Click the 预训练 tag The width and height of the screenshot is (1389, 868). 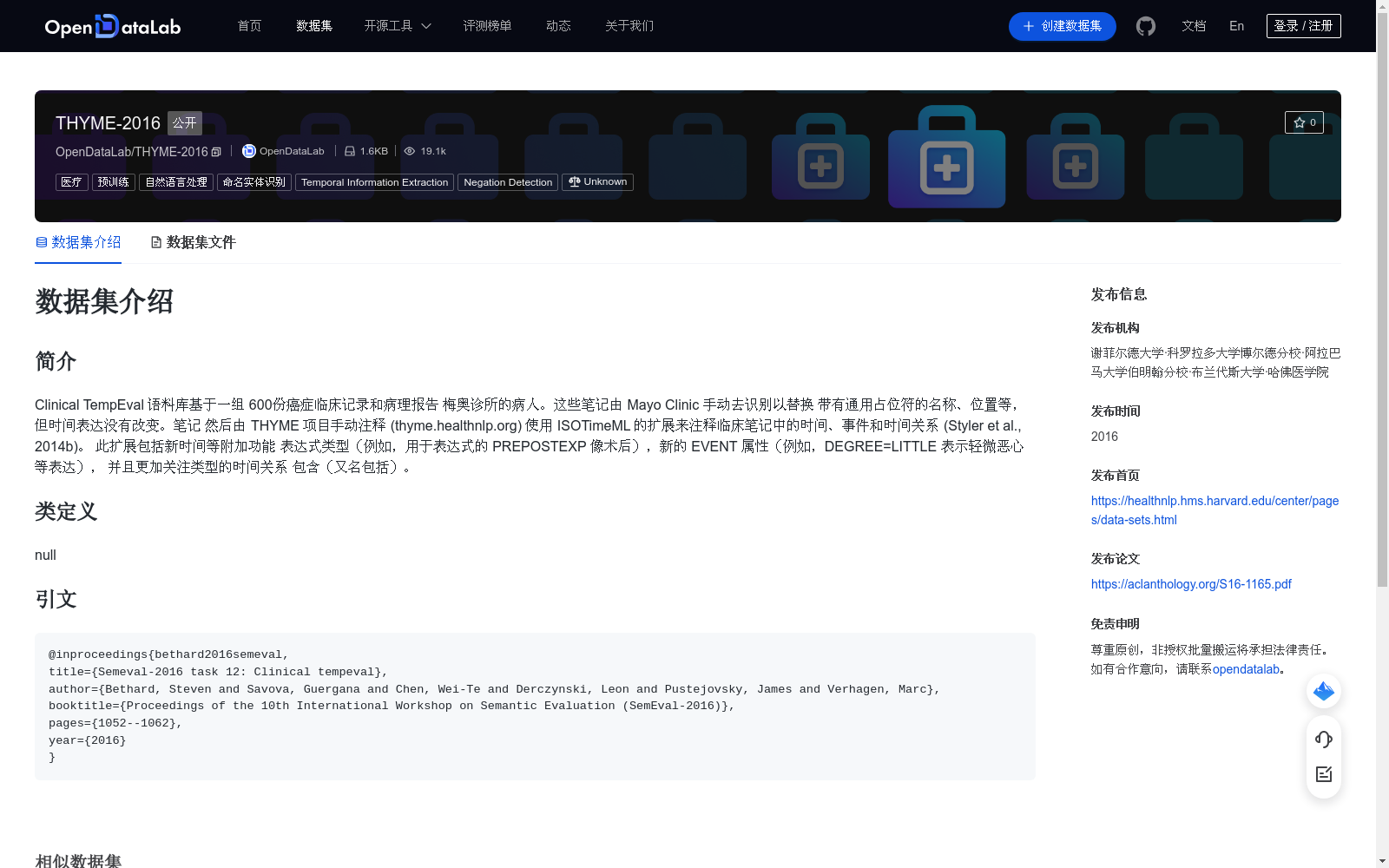[x=114, y=182]
